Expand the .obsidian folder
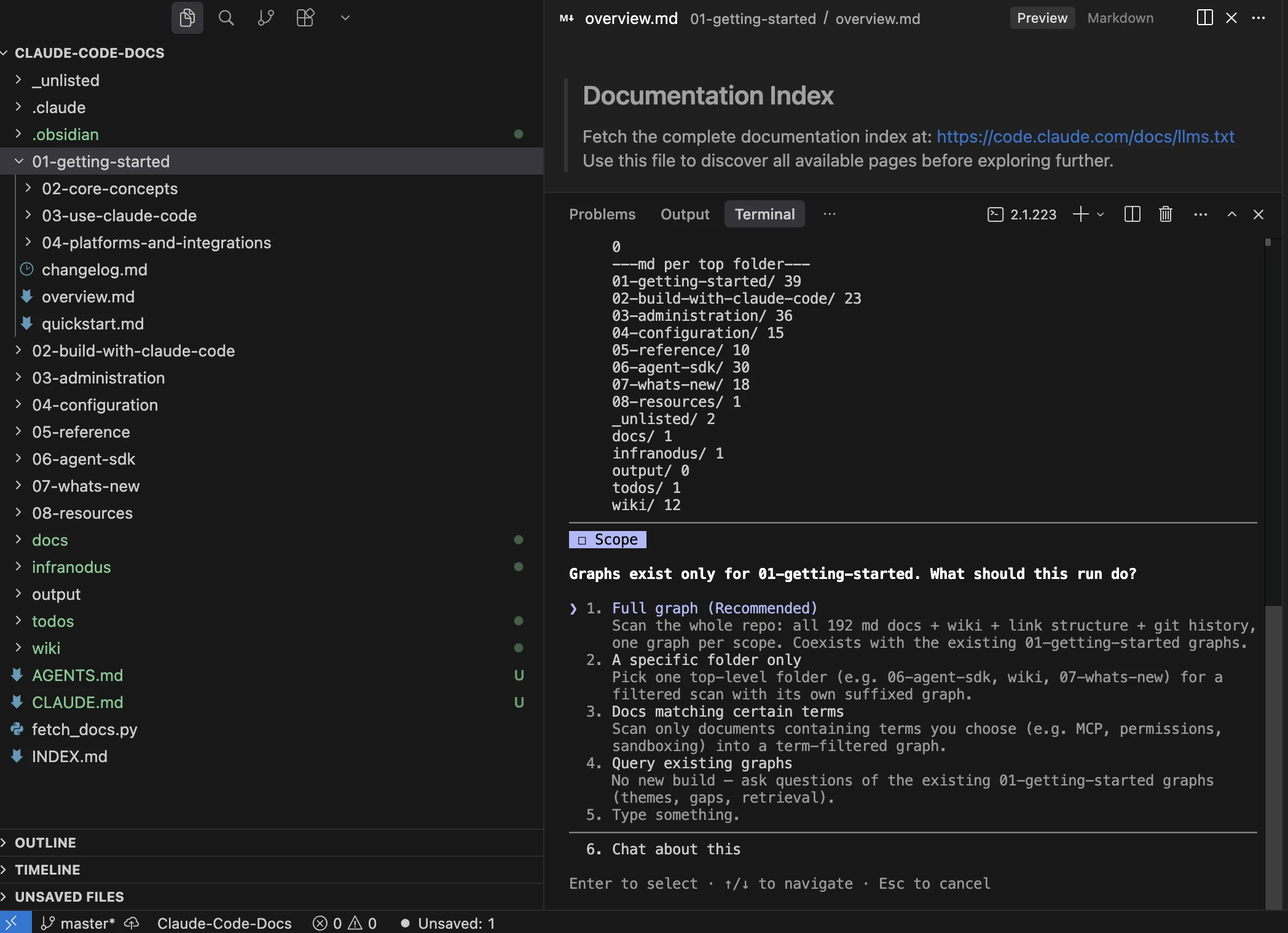Viewport: 1288px width, 933px height. point(272,134)
